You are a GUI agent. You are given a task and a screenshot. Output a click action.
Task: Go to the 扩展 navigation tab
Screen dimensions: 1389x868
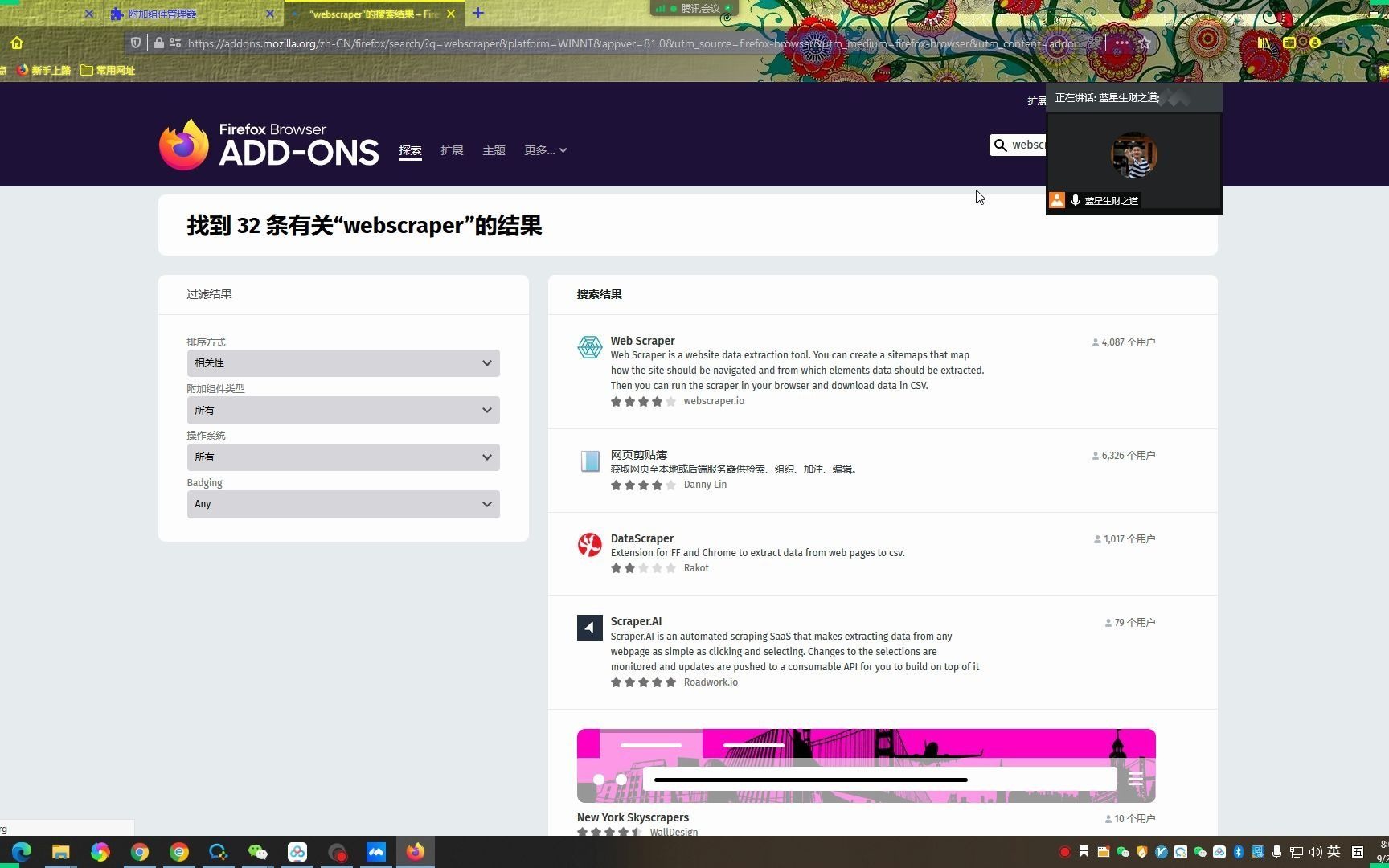[452, 150]
